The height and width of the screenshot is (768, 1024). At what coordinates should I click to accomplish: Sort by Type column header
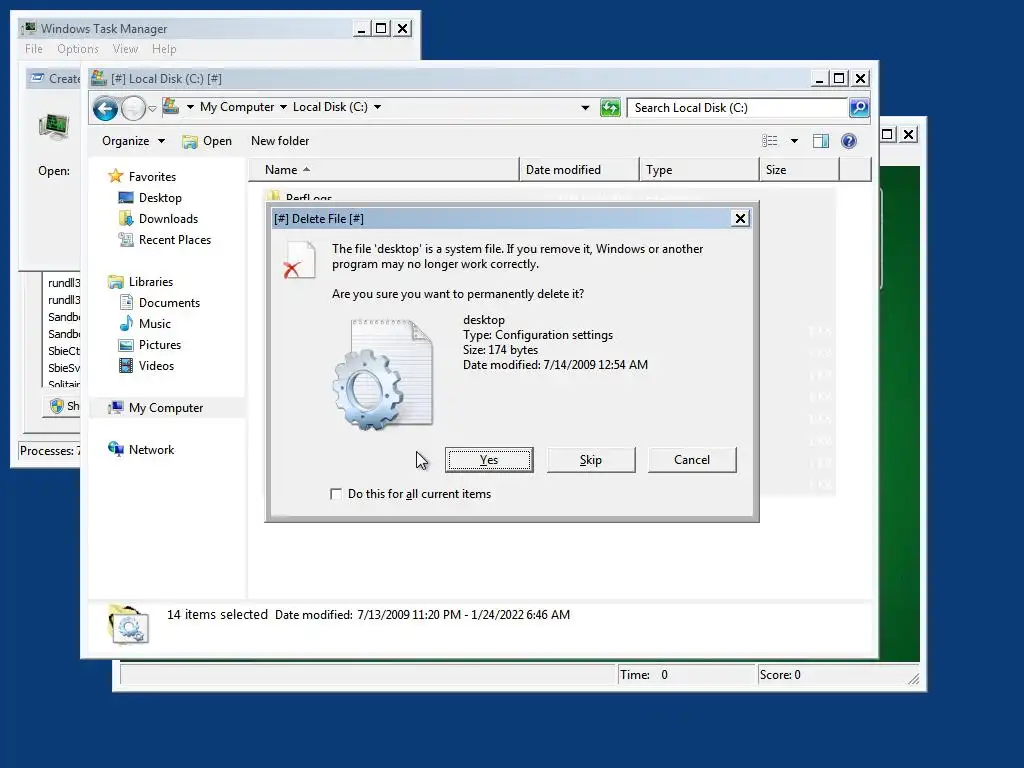(x=699, y=170)
